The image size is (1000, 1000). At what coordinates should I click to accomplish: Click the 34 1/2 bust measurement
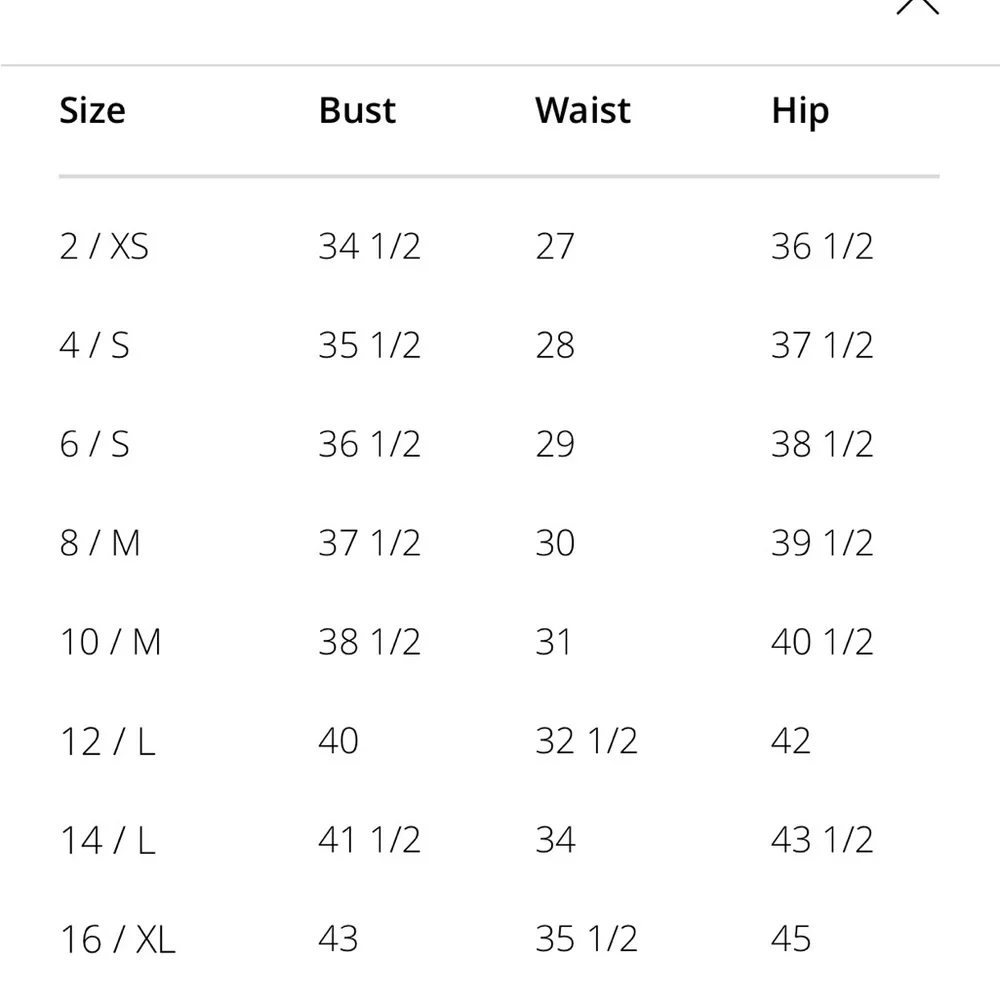click(x=369, y=246)
